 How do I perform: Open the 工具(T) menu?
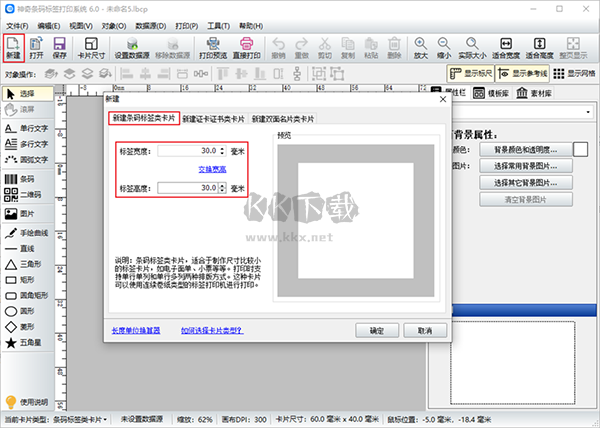tap(218, 26)
